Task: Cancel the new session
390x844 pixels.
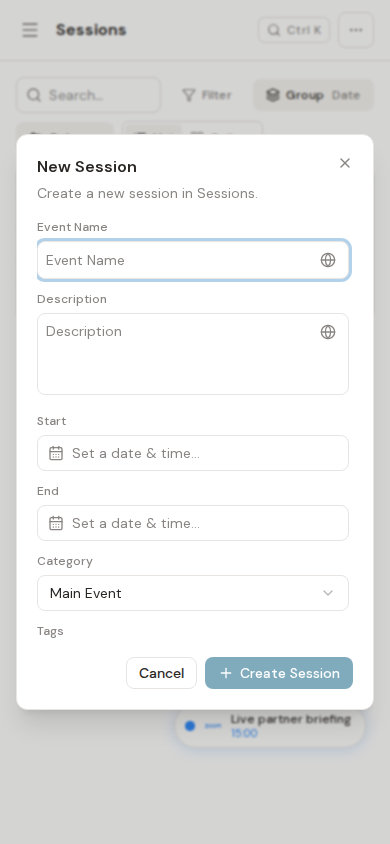Action: tap(161, 673)
